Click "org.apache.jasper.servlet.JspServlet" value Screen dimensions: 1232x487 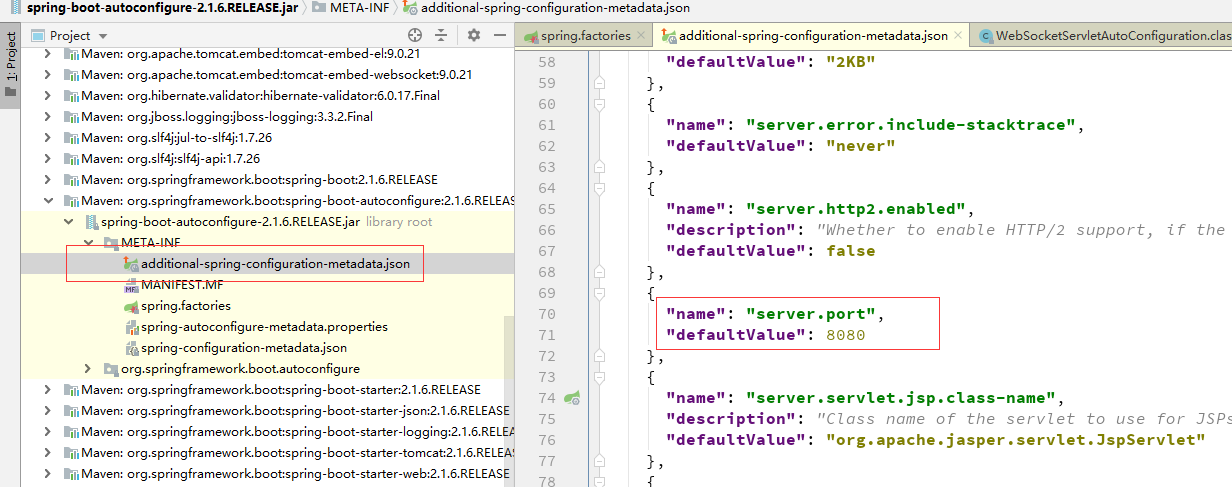(x=1016, y=440)
